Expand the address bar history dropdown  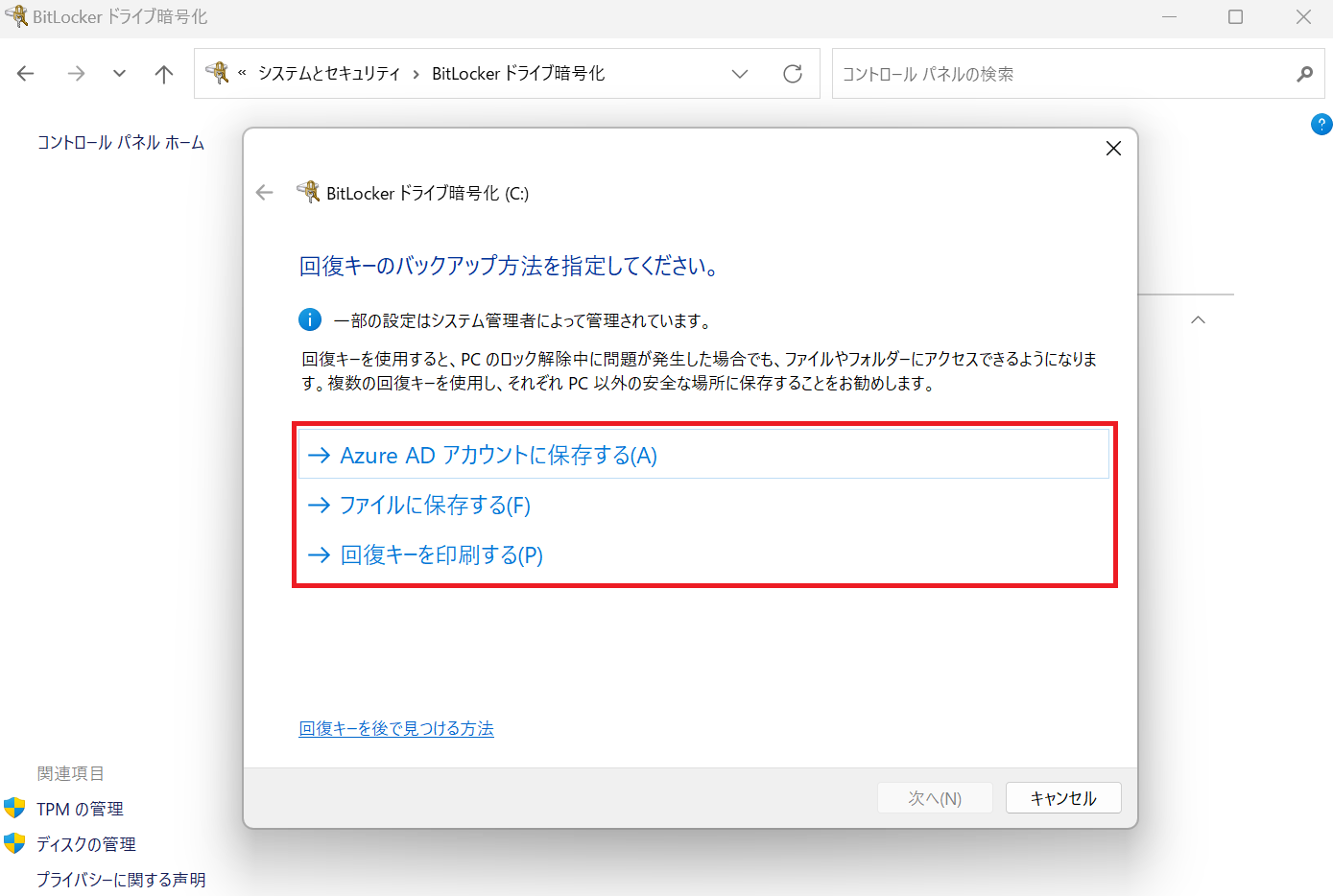click(x=740, y=74)
